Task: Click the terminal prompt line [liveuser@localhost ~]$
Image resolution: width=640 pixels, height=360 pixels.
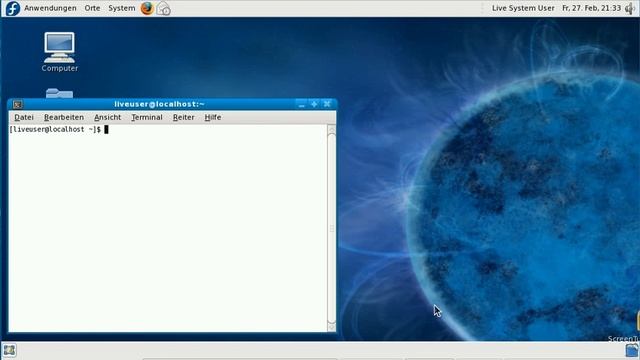Action: [x=55, y=129]
